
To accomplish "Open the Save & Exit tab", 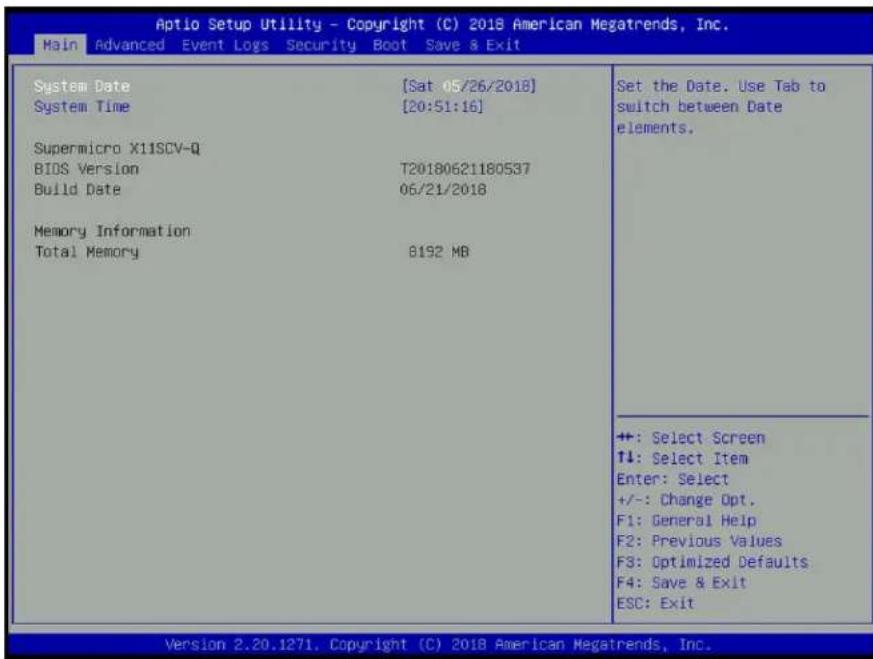I will tap(473, 45).
